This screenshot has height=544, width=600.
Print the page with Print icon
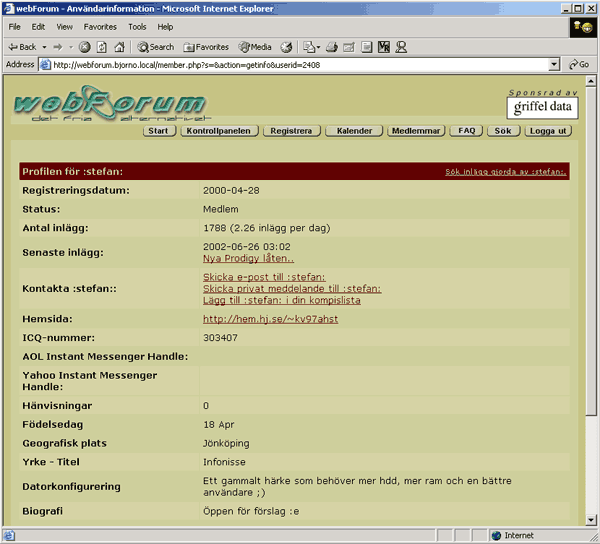[x=332, y=47]
